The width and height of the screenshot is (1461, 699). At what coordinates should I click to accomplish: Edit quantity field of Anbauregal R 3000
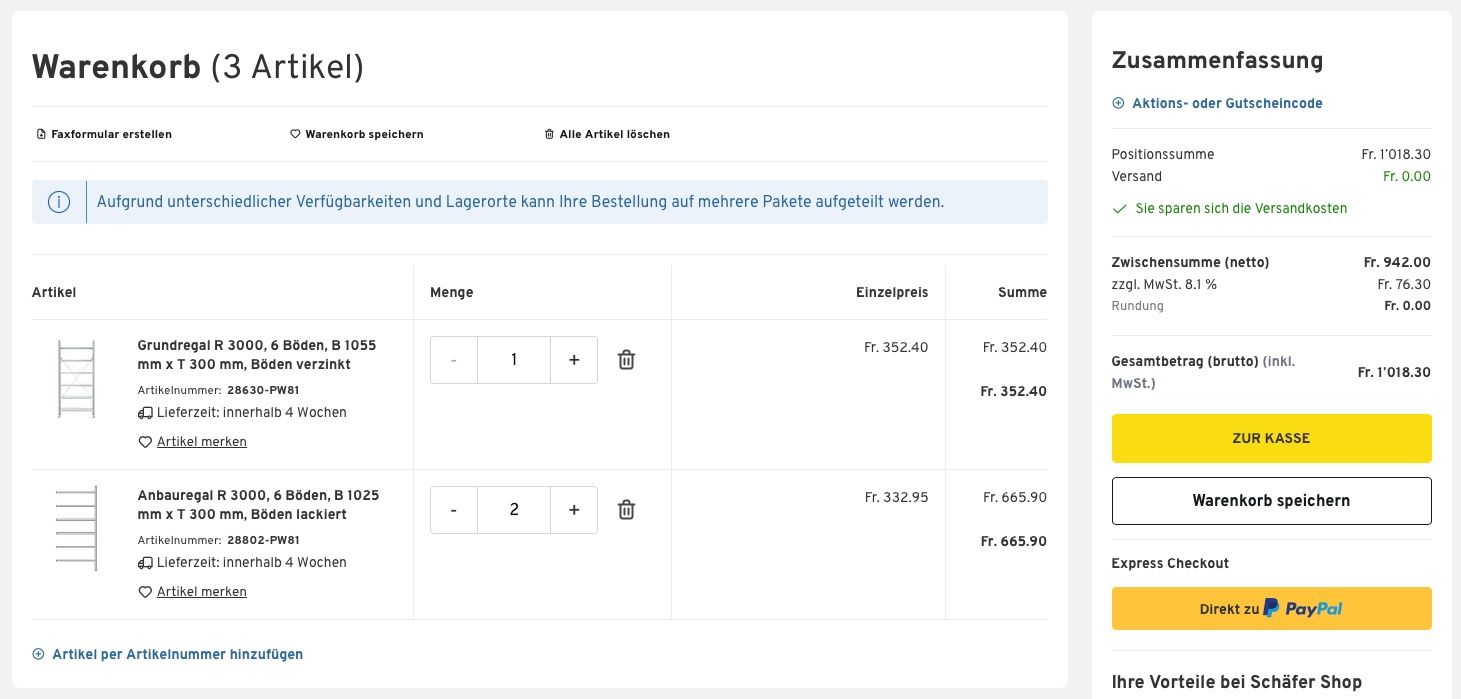[514, 510]
